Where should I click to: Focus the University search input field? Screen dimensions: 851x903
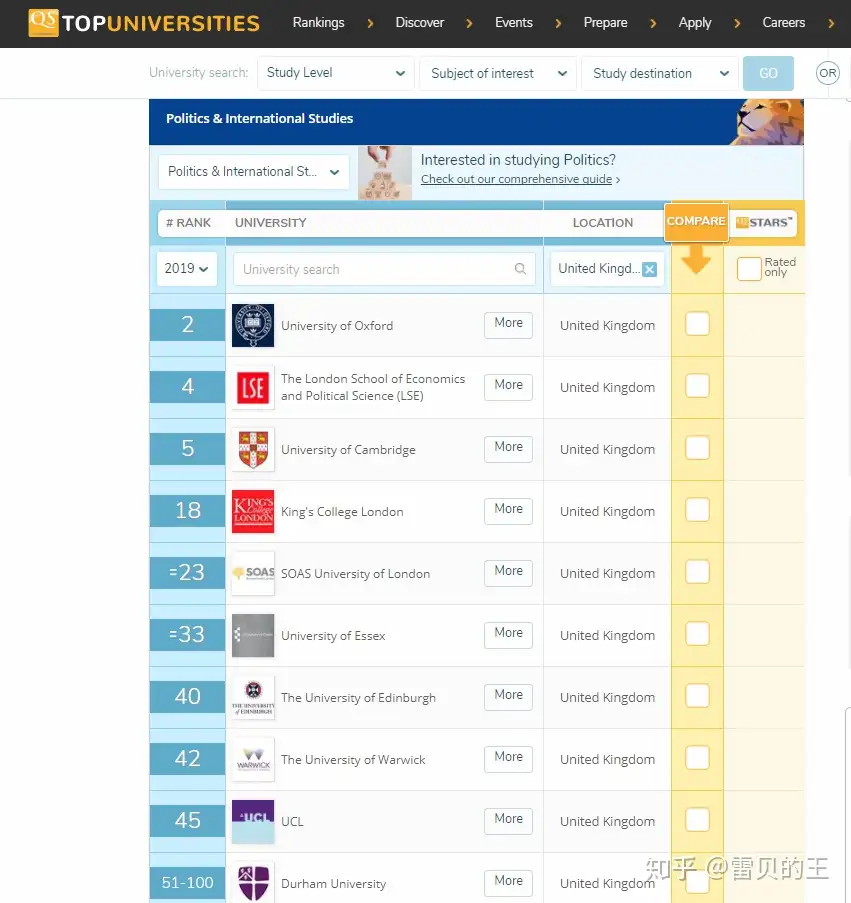click(x=385, y=269)
